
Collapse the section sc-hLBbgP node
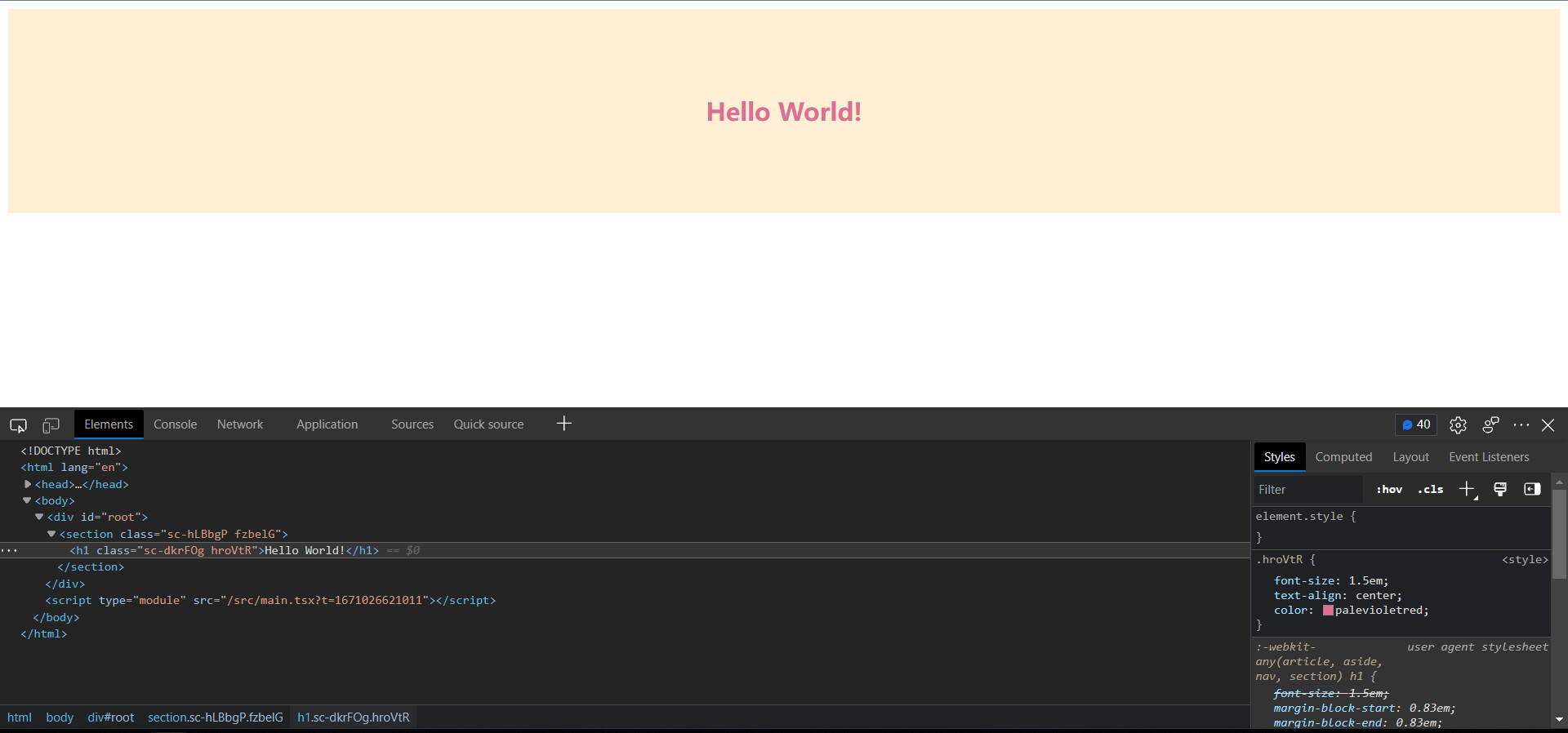(51, 534)
